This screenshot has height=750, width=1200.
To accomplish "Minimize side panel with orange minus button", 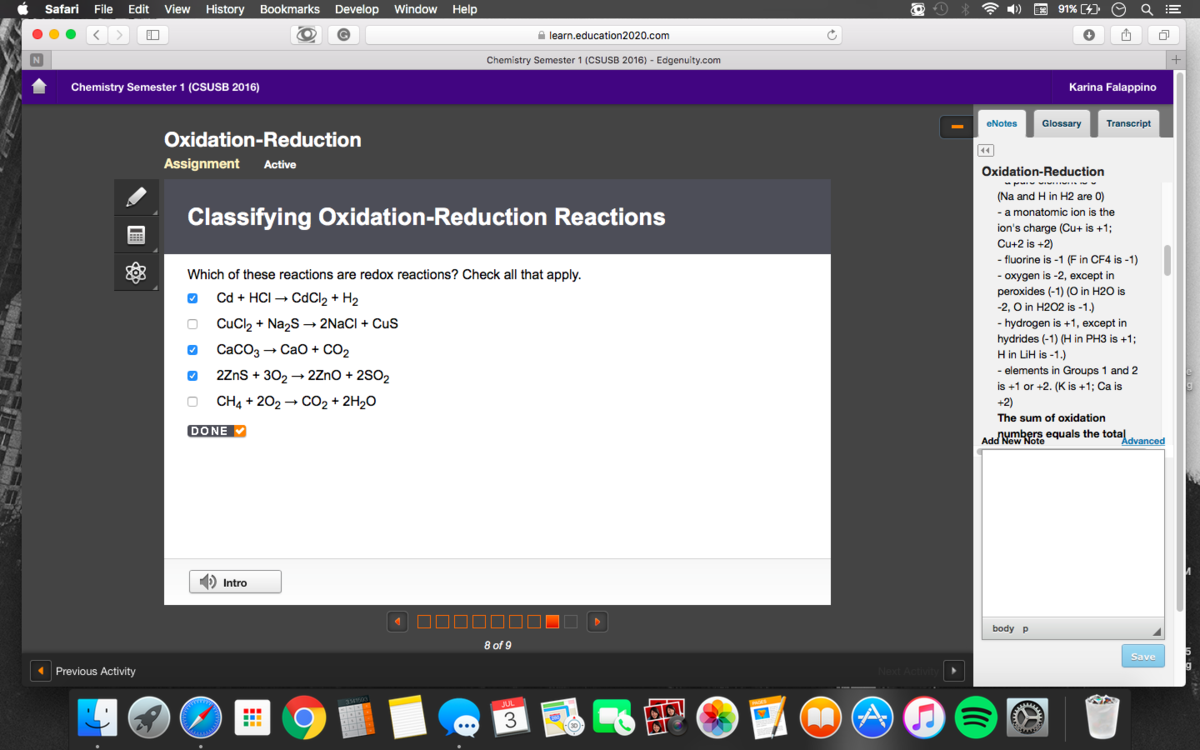I will coord(956,127).
